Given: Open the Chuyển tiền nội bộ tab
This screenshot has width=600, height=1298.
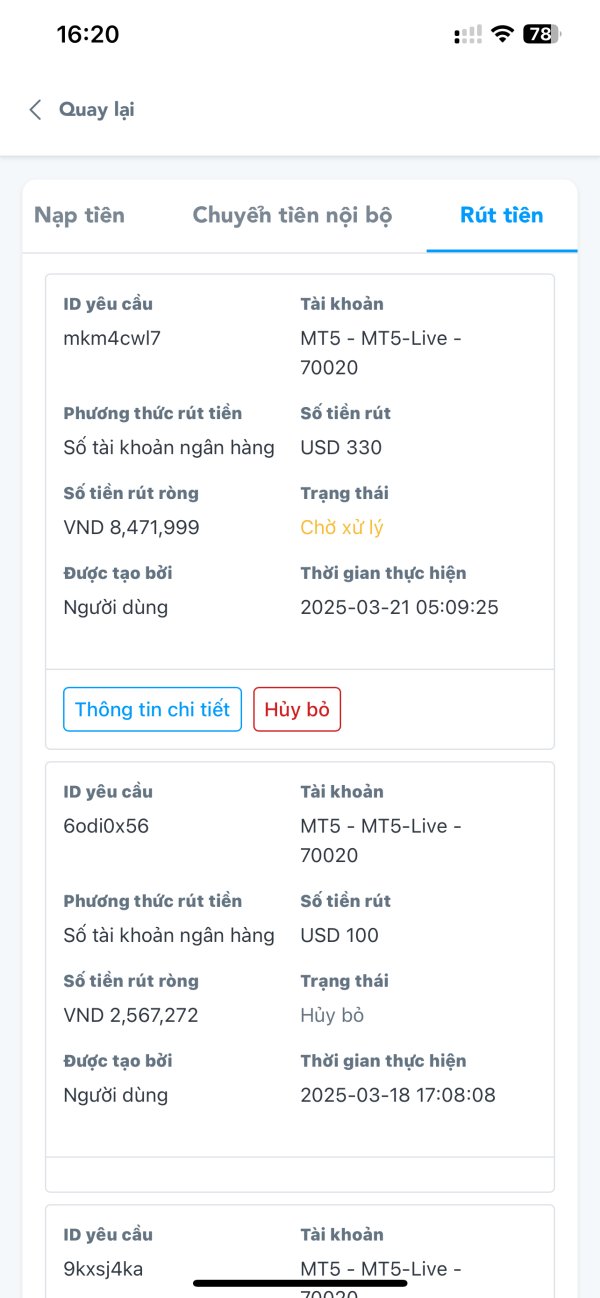Looking at the screenshot, I should tap(292, 215).
